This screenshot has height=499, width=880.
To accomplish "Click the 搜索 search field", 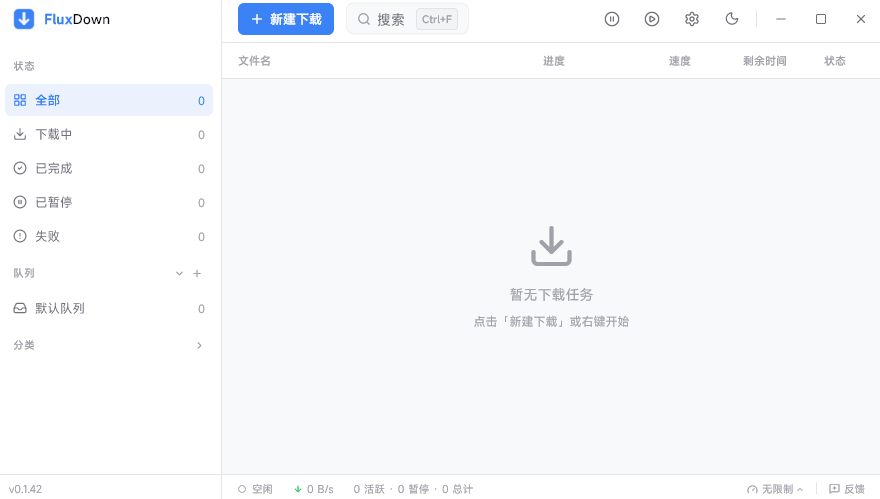I will click(x=407, y=19).
